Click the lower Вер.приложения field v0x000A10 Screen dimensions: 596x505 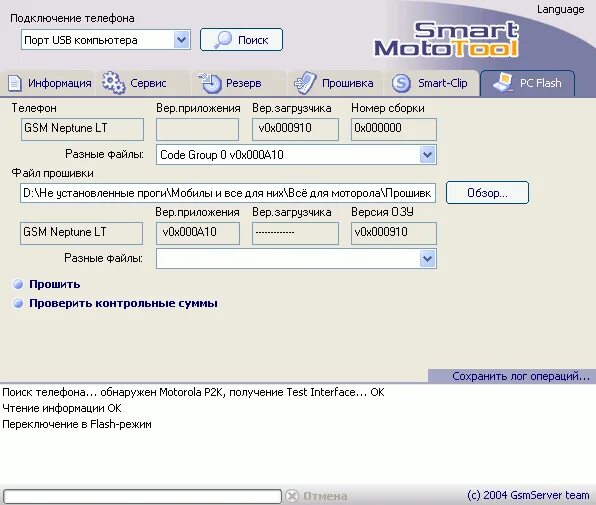point(198,233)
